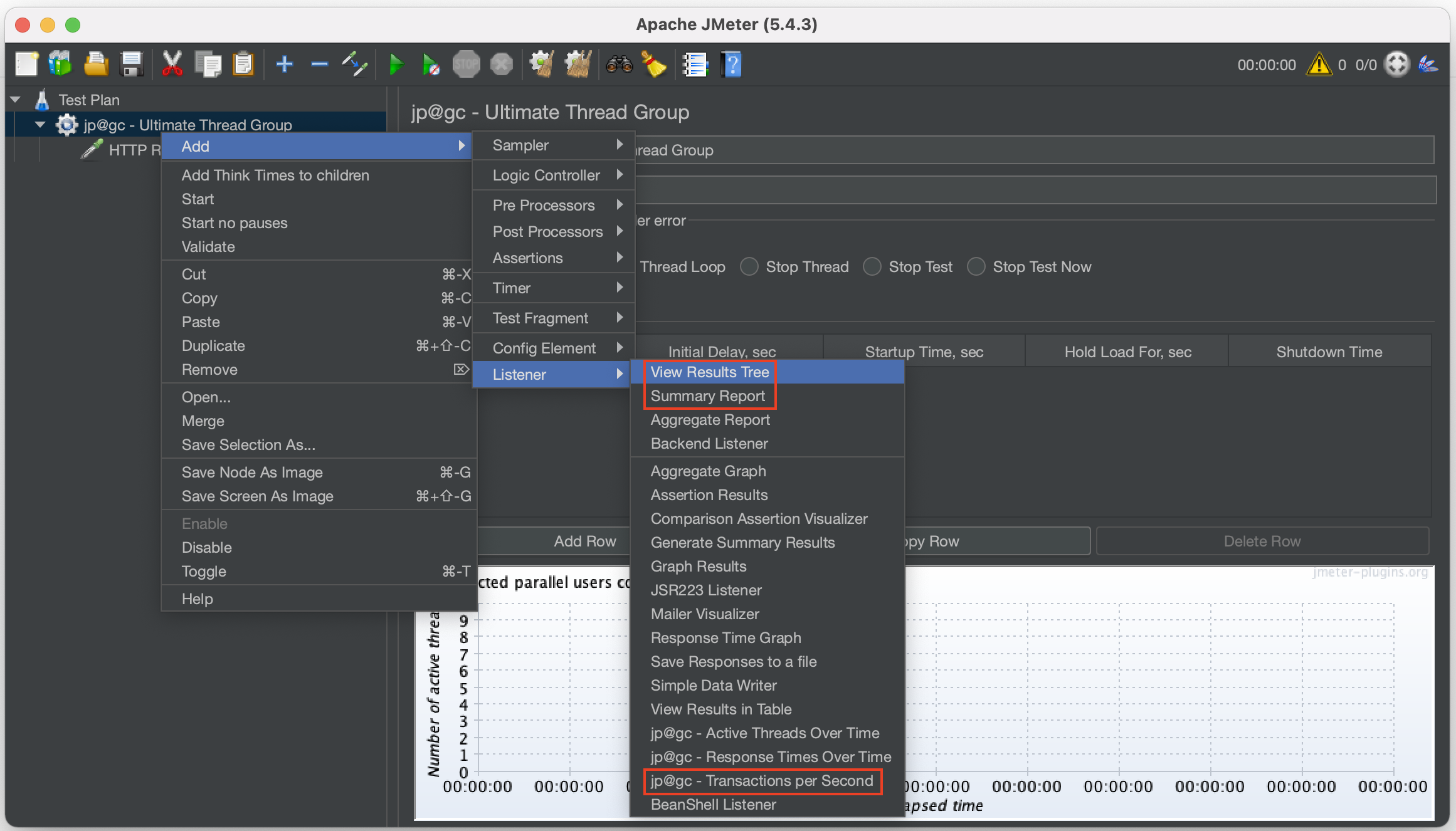Expand the Config Element submenu
This screenshot has height=831, width=1456.
pos(554,348)
